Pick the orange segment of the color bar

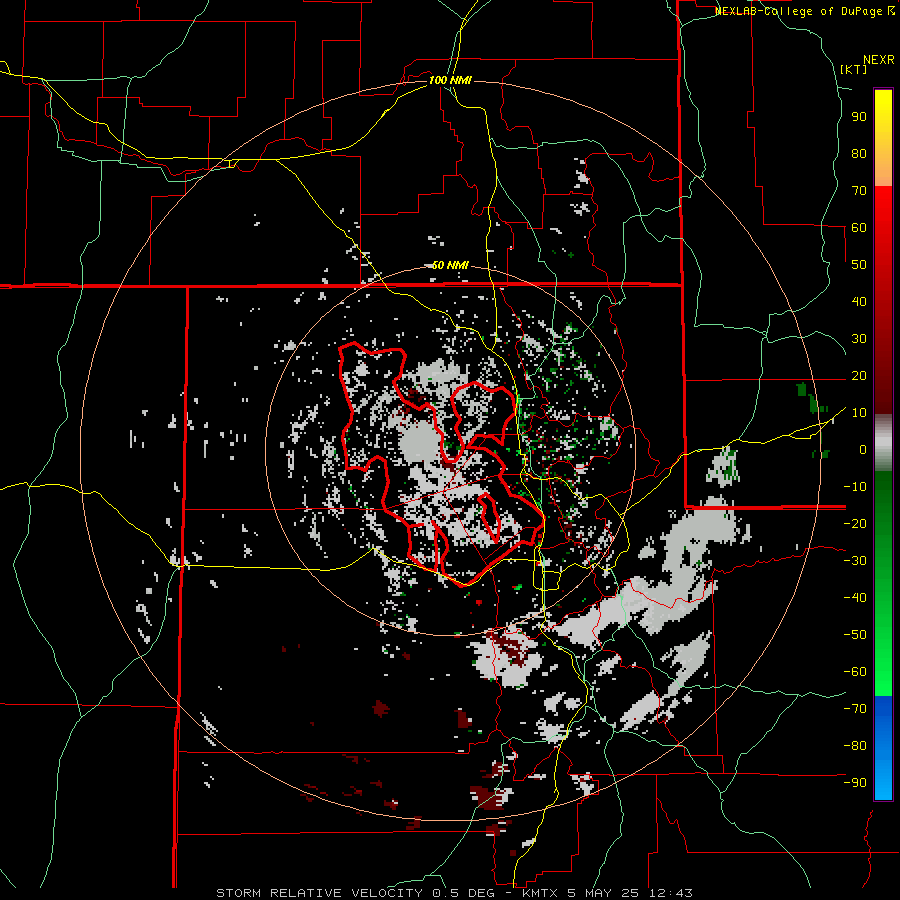(883, 170)
